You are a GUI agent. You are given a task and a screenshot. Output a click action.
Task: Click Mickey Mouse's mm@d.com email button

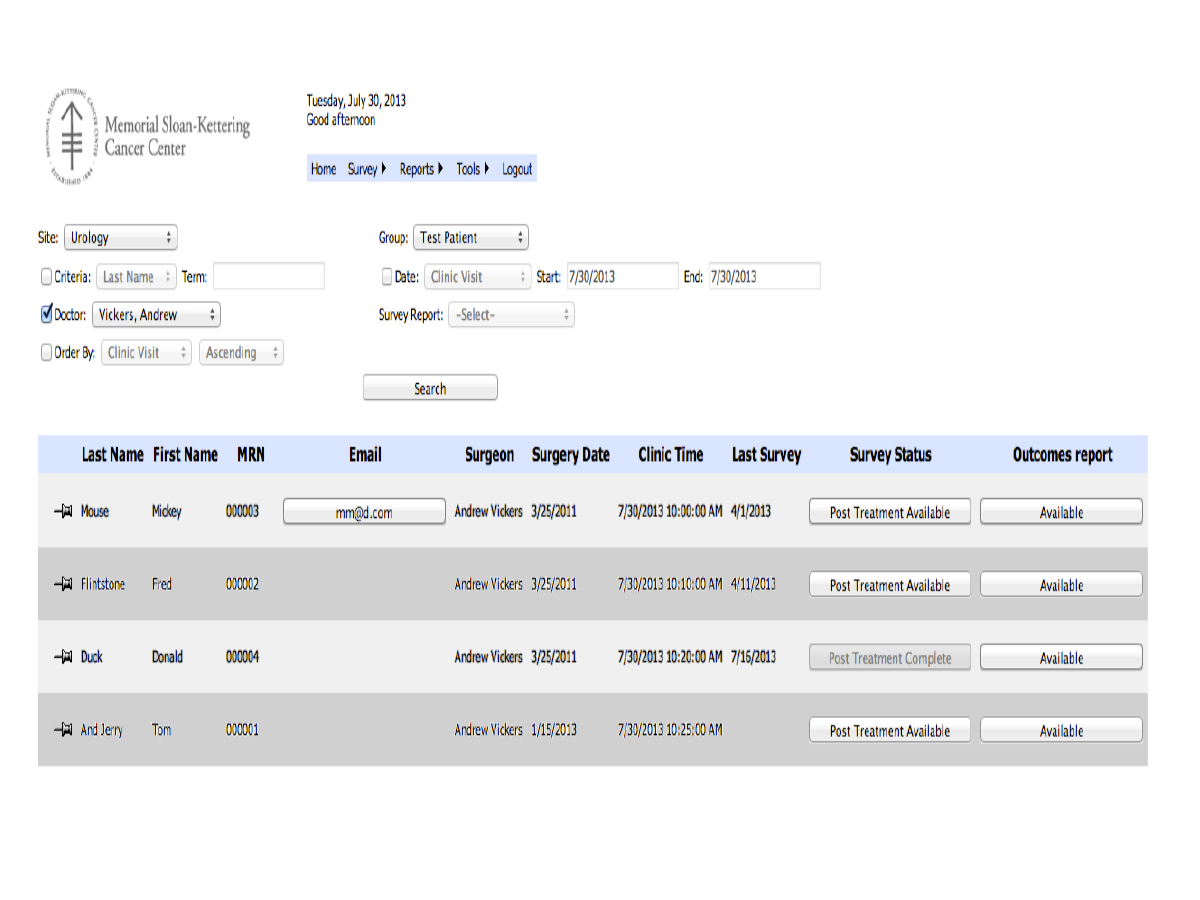pos(364,512)
